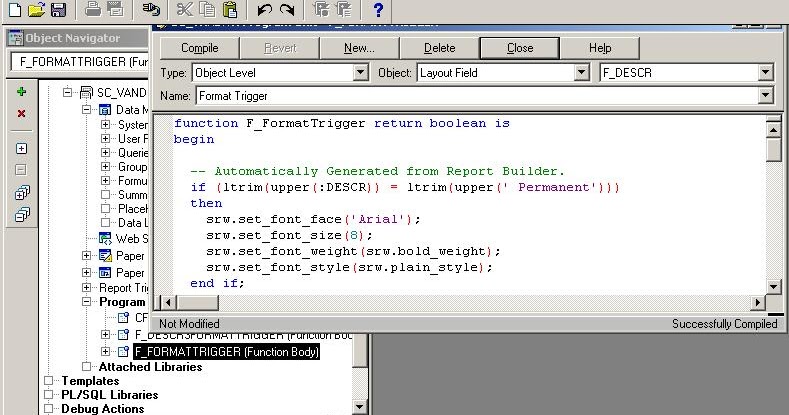Click the Save diskette toolbar icon

pyautogui.click(x=58, y=10)
